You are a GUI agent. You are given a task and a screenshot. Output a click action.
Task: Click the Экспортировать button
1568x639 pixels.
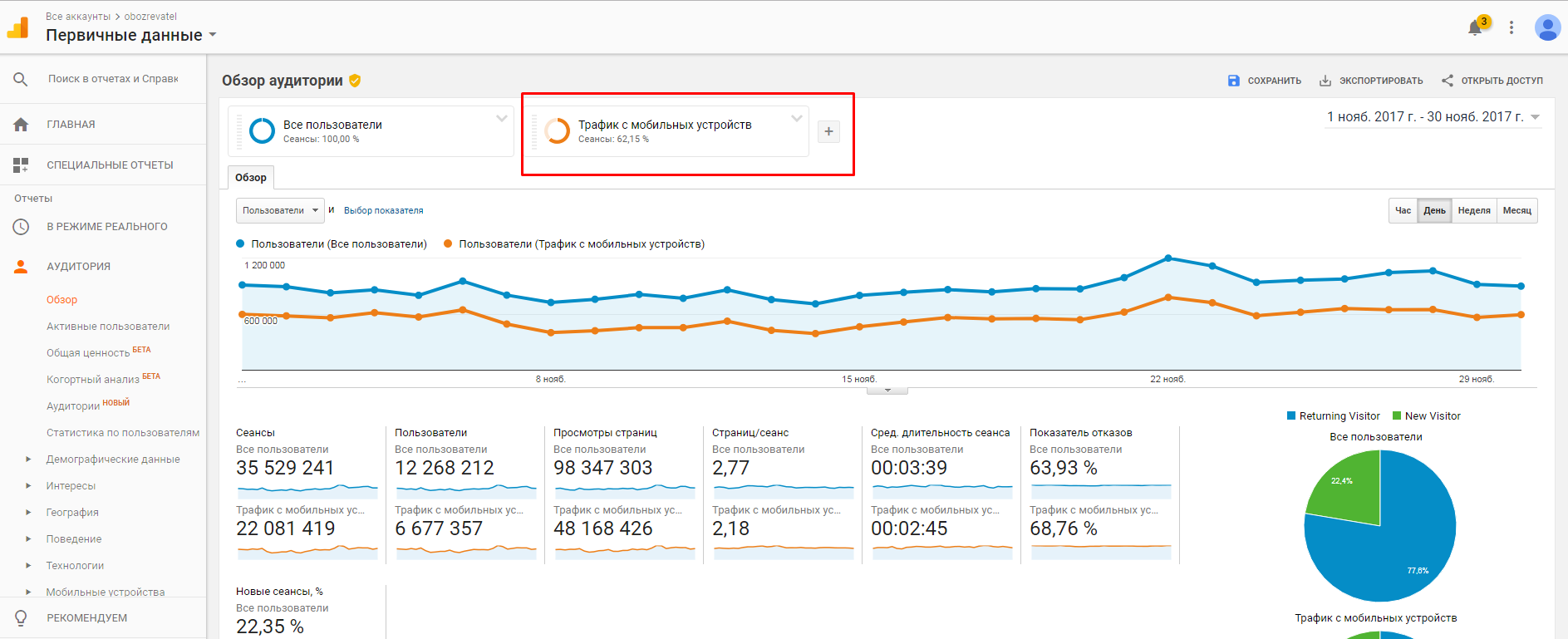[1371, 81]
